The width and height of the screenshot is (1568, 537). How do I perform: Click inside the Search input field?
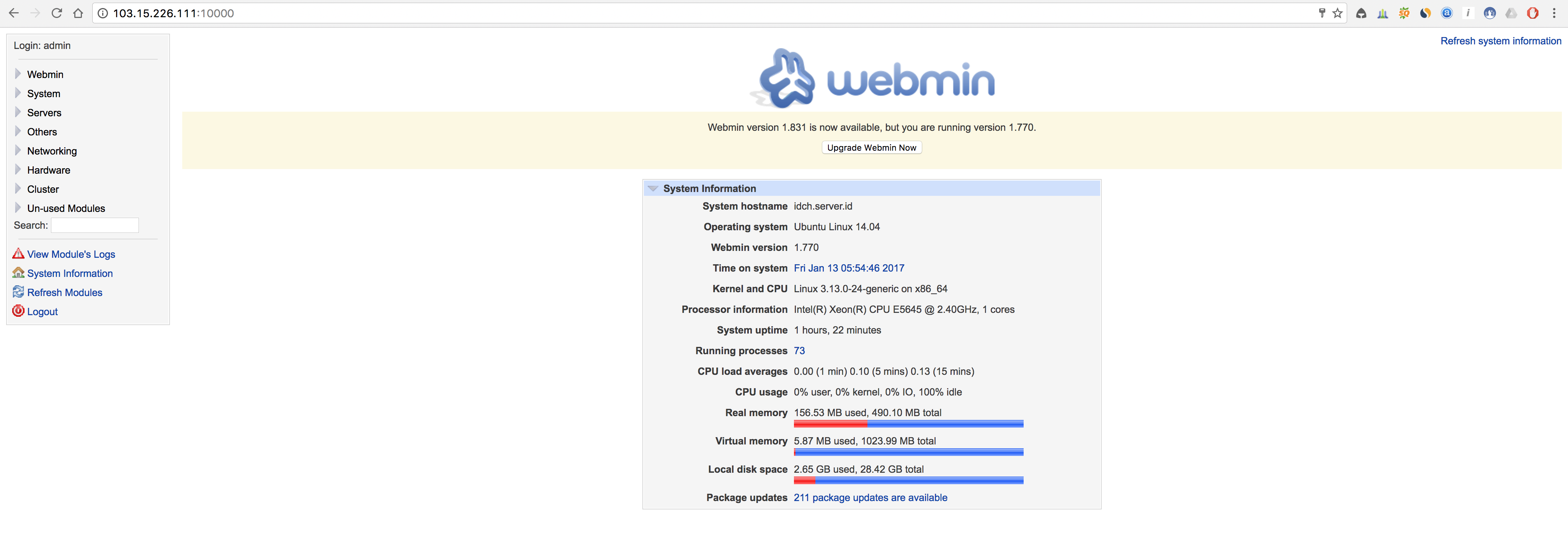[94, 225]
